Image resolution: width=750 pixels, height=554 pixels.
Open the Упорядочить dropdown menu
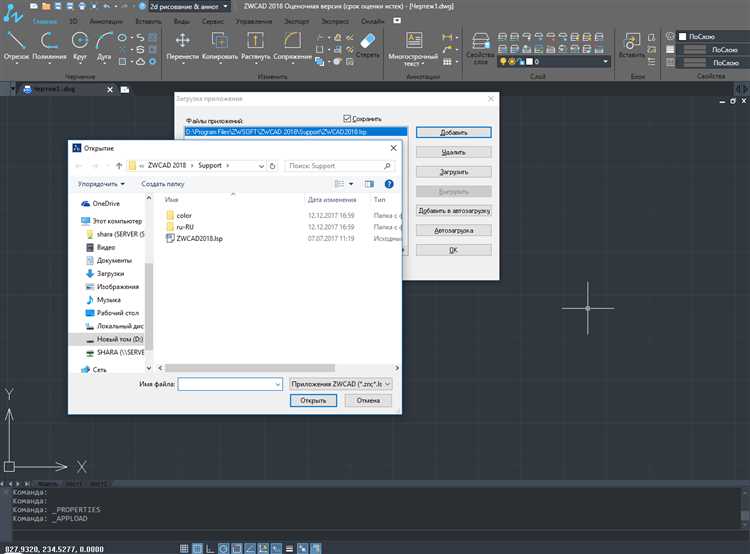[101, 184]
